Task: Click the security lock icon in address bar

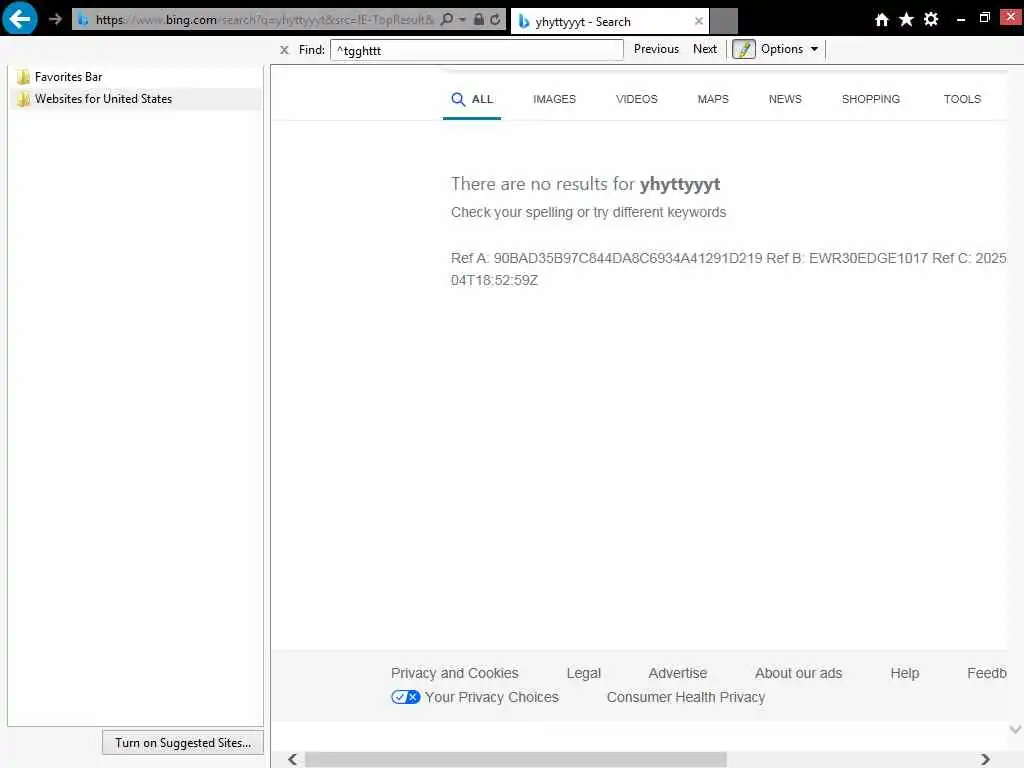Action: click(479, 19)
